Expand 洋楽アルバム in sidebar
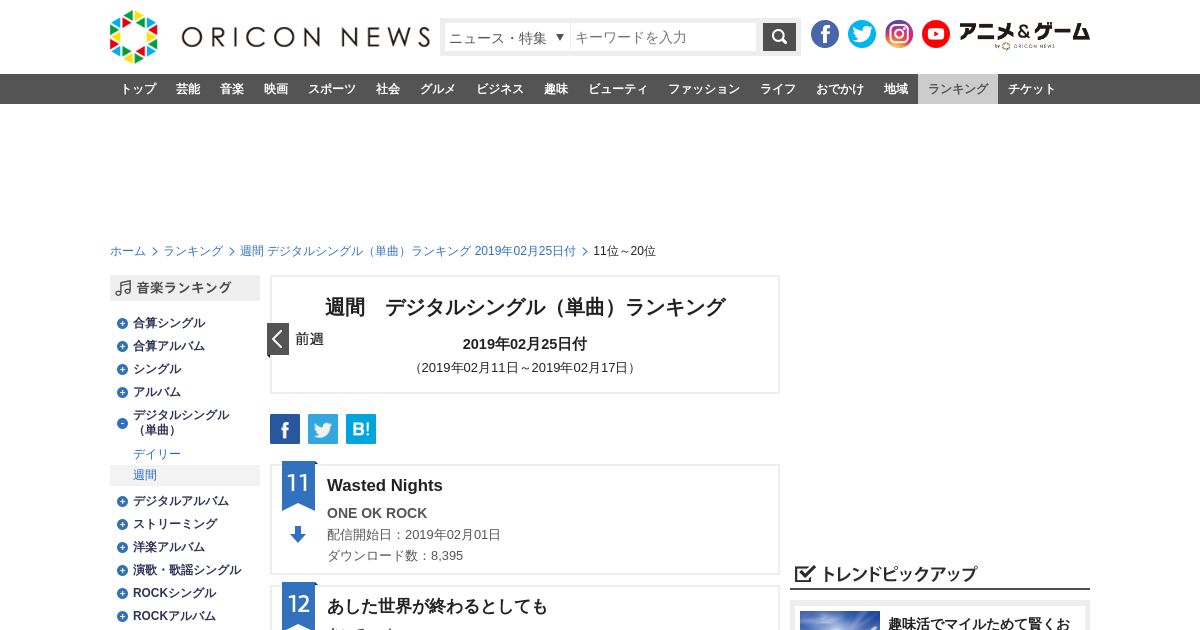 coord(122,547)
